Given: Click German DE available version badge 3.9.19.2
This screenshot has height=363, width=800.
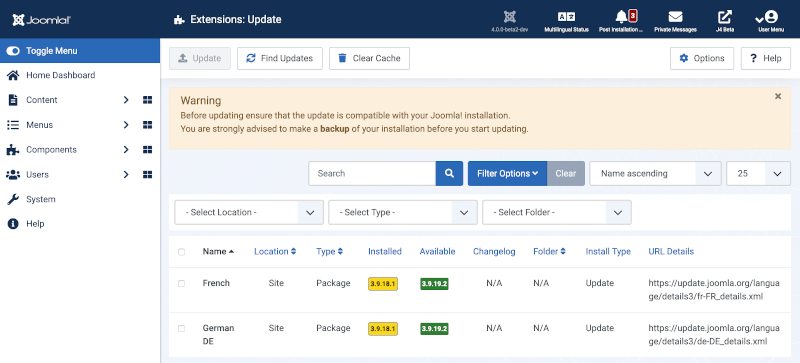Looking at the screenshot, I should tap(434, 329).
